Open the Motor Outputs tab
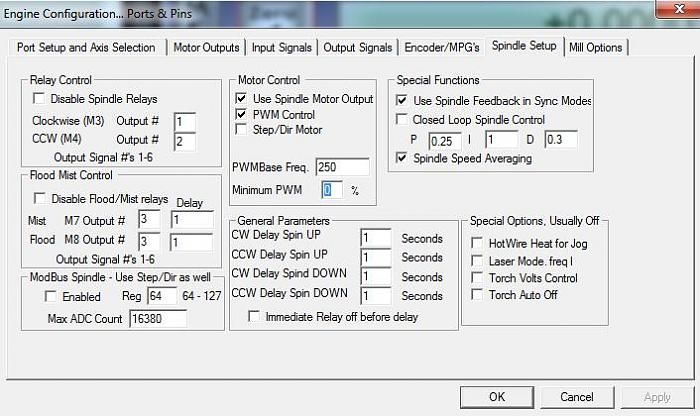The width and height of the screenshot is (700, 416). [x=206, y=47]
